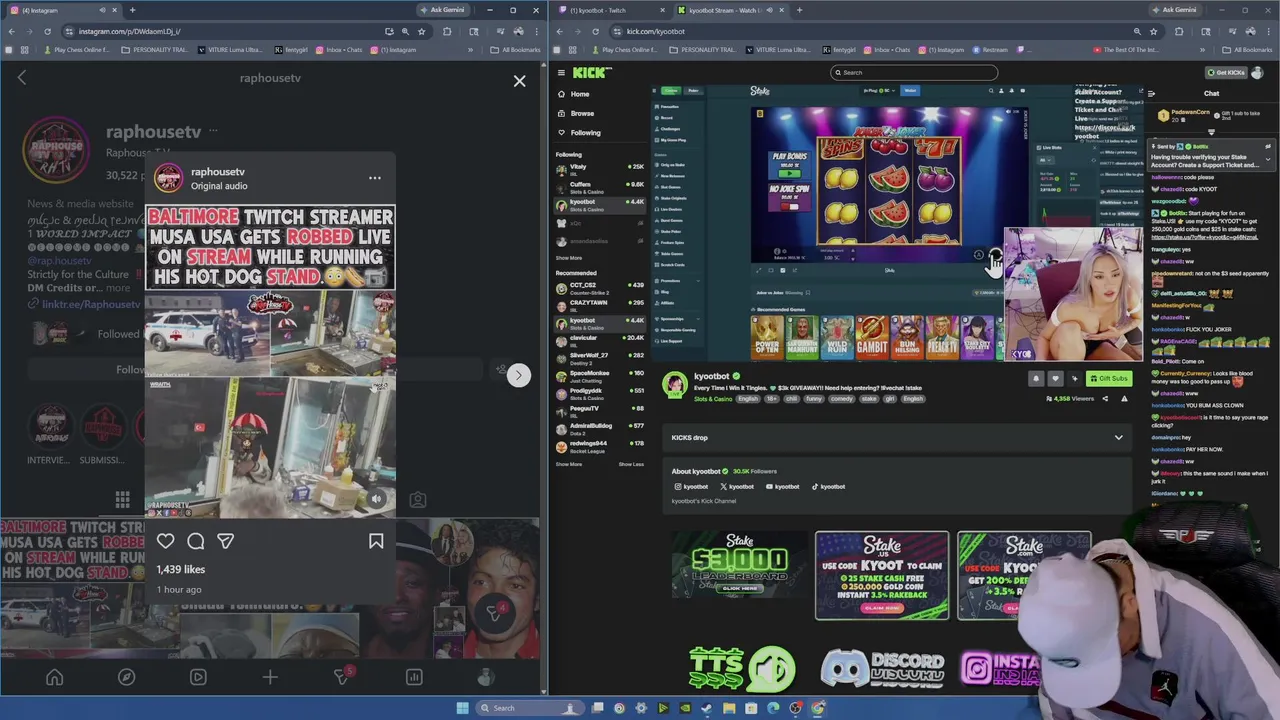Screen dimensions: 1280x720
Task: Open kyootbot TikTok link in About
Action: coord(828,487)
